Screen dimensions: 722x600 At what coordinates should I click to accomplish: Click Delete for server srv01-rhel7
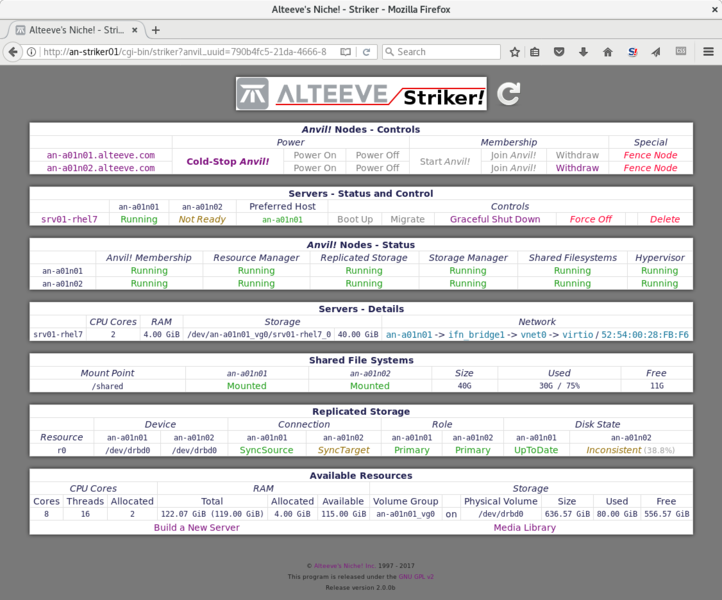point(664,219)
